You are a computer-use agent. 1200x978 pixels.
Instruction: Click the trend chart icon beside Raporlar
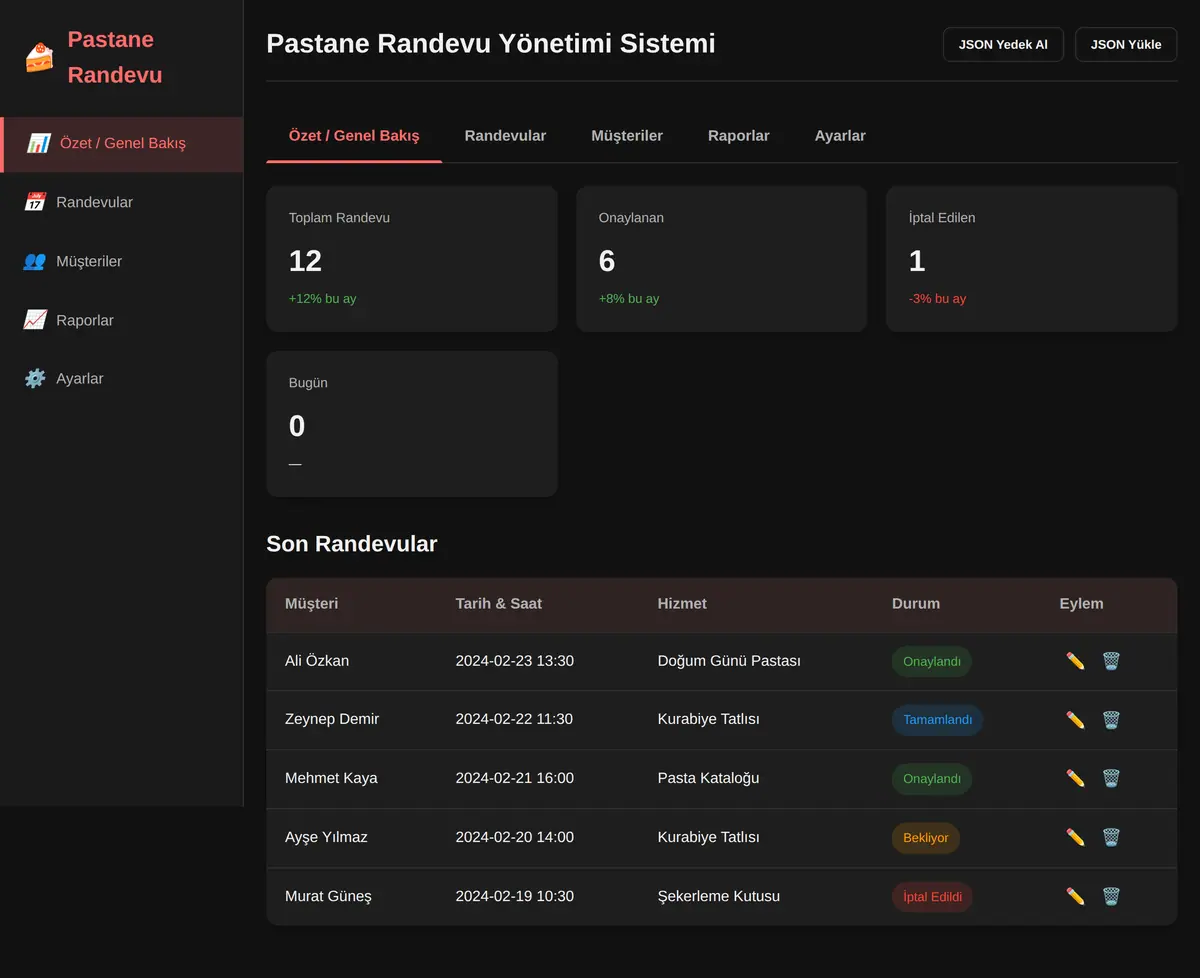coord(35,320)
